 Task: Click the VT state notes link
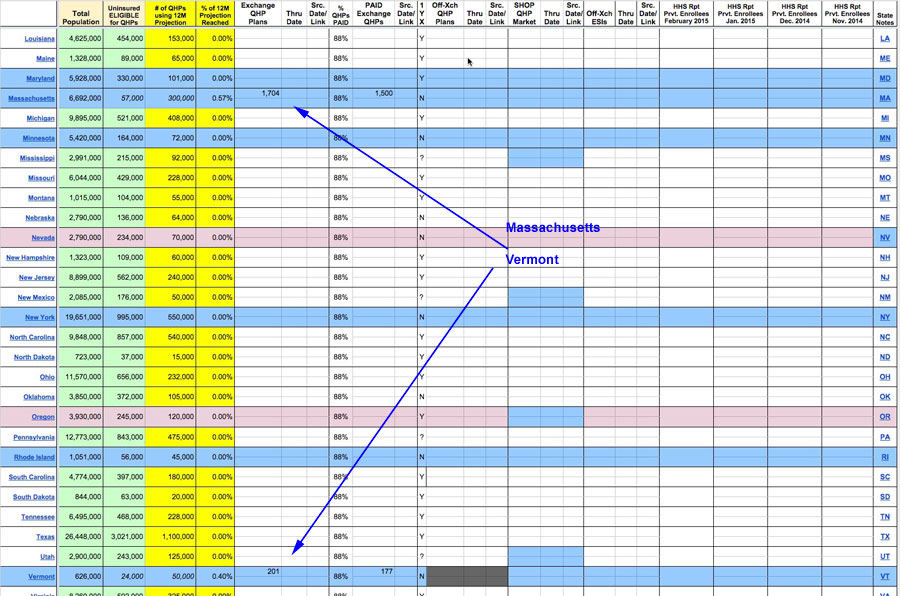click(884, 576)
